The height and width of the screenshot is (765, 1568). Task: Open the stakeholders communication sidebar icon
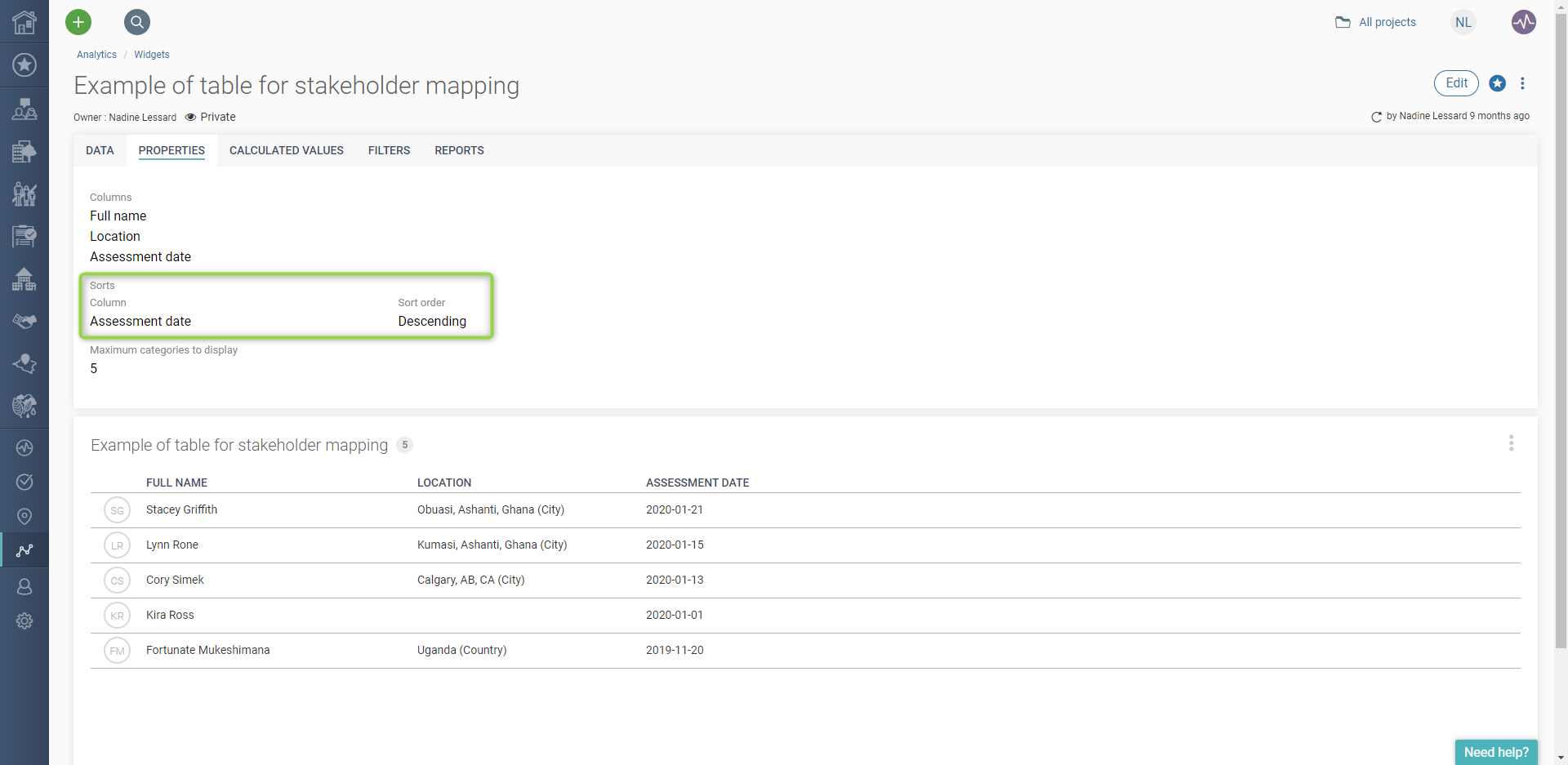point(24,109)
